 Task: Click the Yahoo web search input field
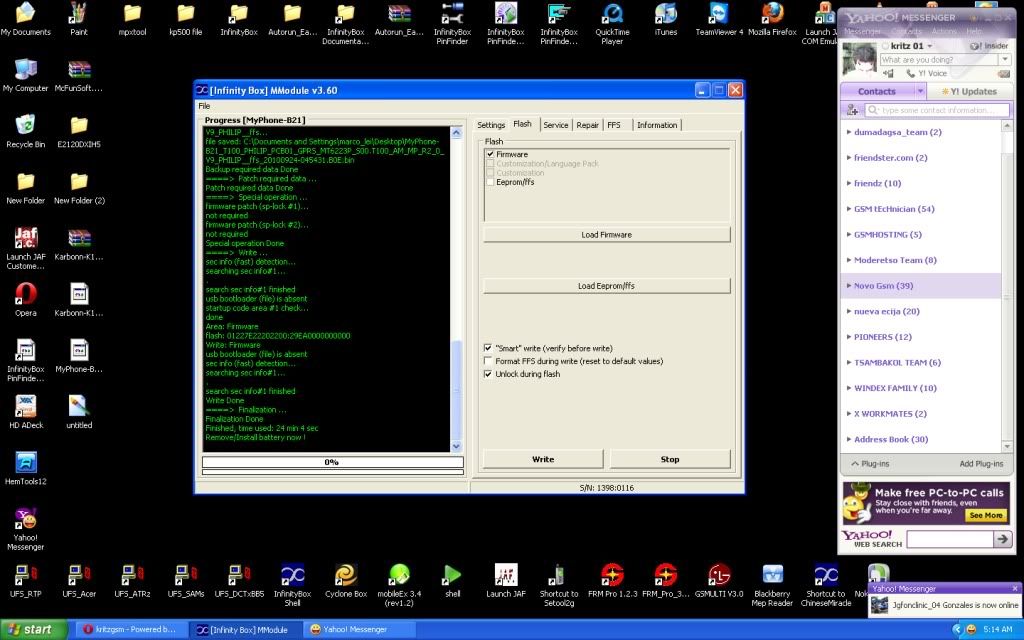[950, 539]
